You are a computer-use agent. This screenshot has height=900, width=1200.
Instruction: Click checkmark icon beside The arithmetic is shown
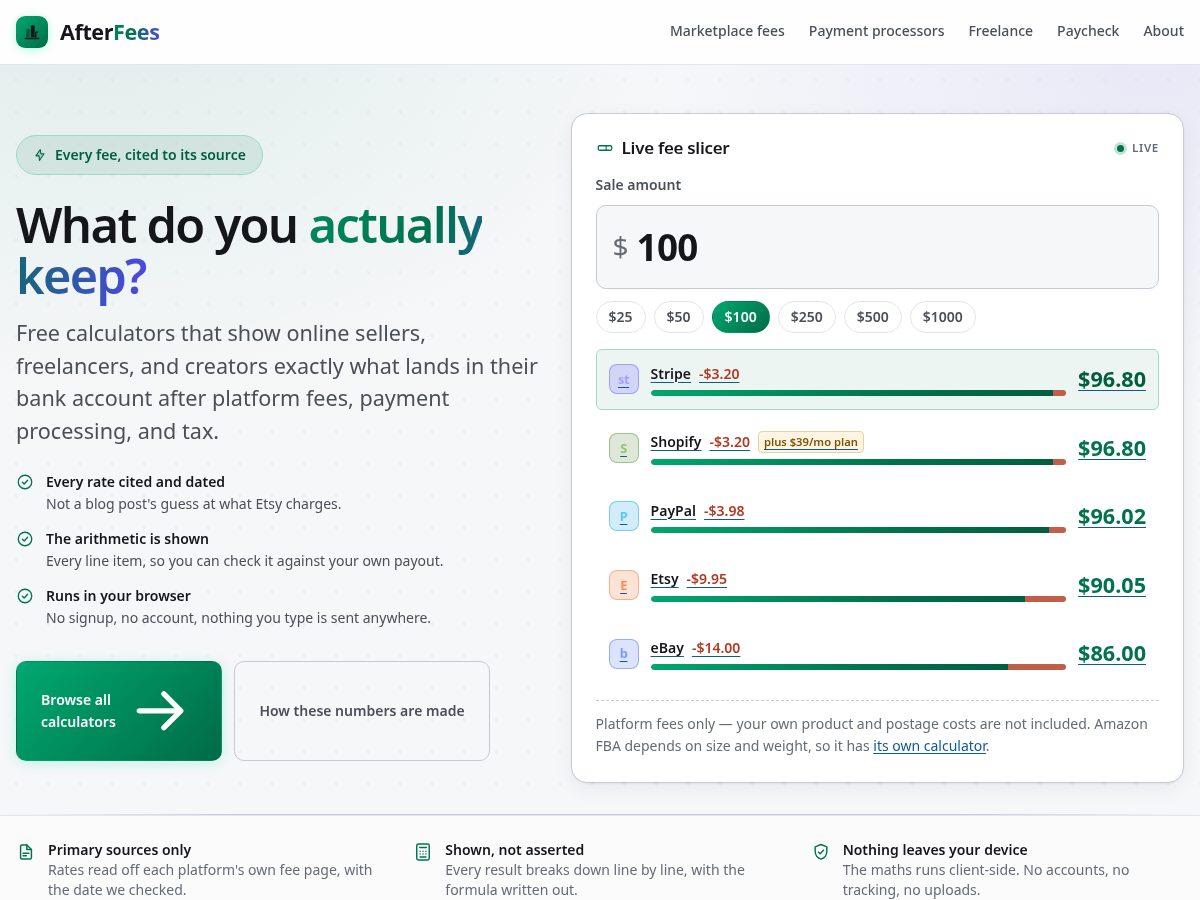25,539
